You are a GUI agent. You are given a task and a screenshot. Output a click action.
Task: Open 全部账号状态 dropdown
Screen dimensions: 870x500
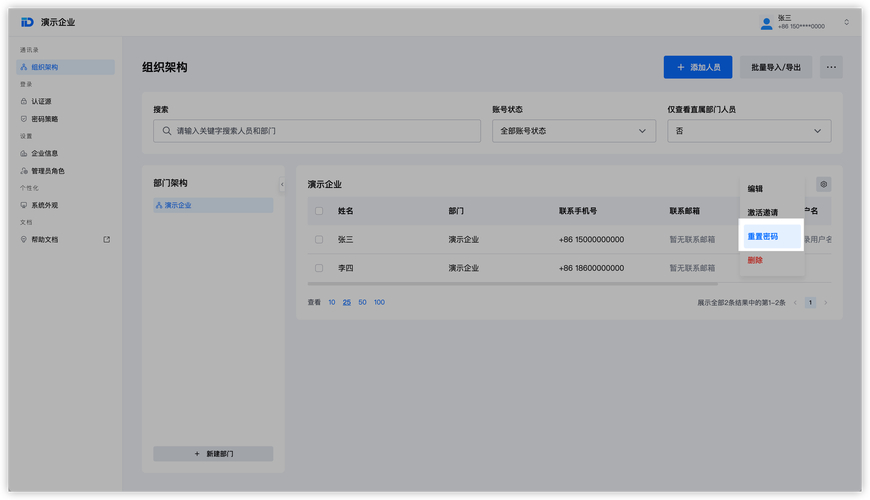pyautogui.click(x=574, y=131)
